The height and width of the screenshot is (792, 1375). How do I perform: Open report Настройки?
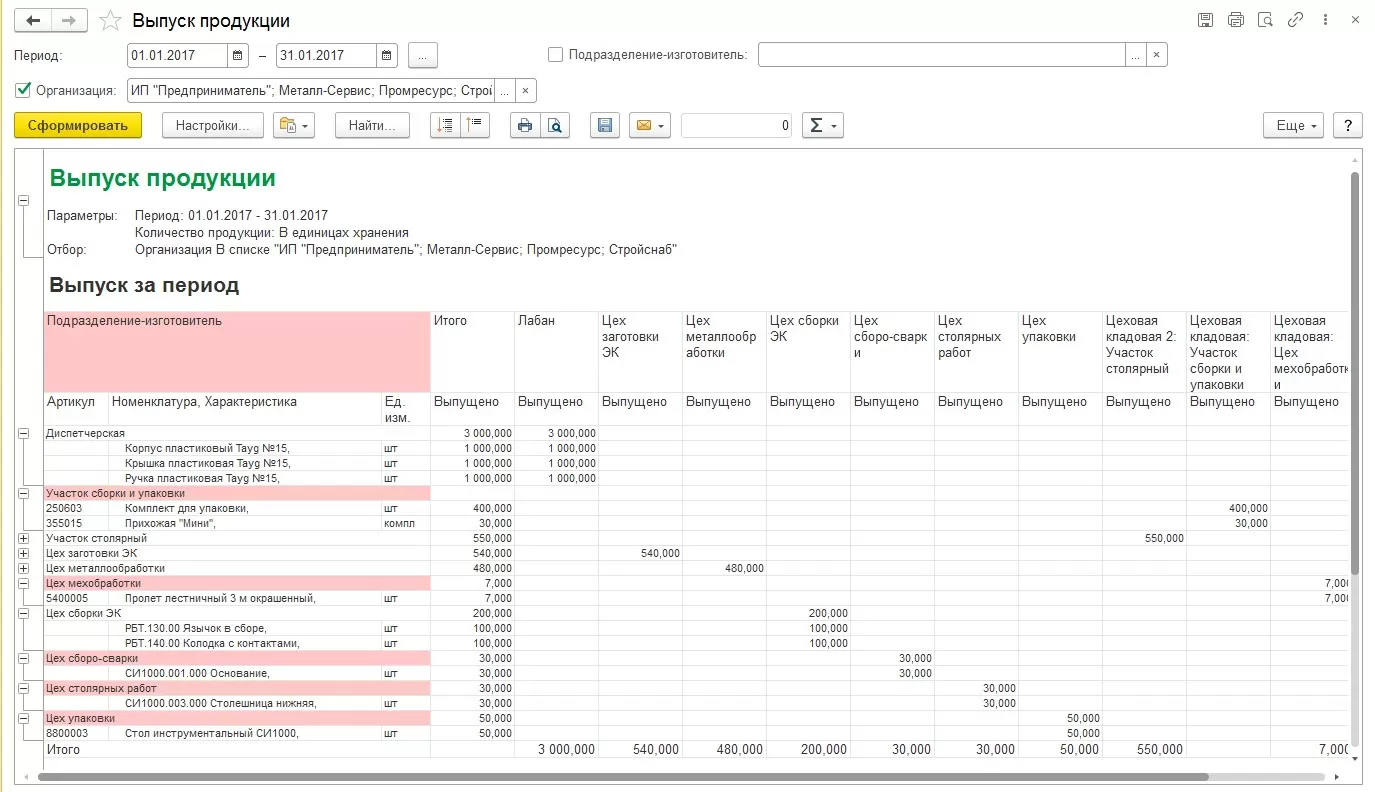click(x=212, y=126)
